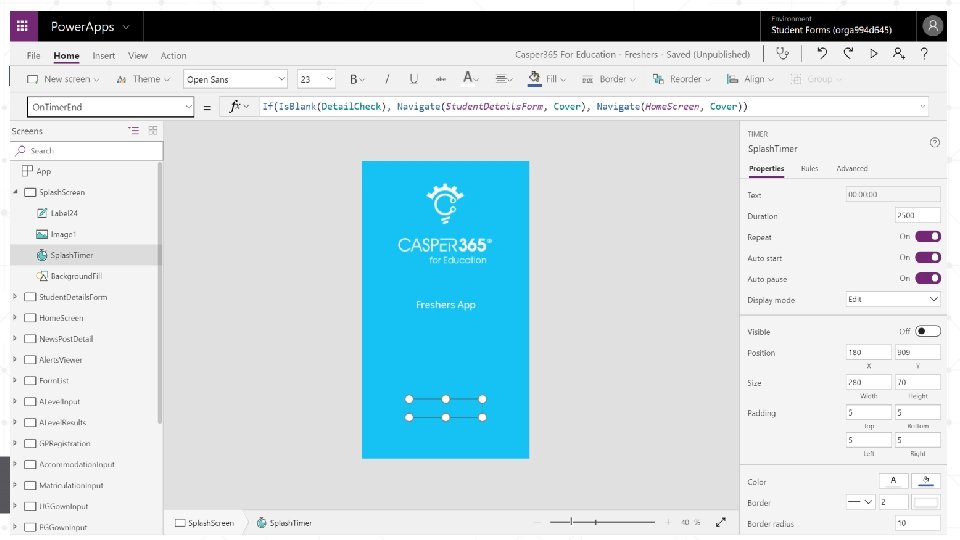Select the App item in the tree
The height and width of the screenshot is (540, 960).
[x=37, y=171]
